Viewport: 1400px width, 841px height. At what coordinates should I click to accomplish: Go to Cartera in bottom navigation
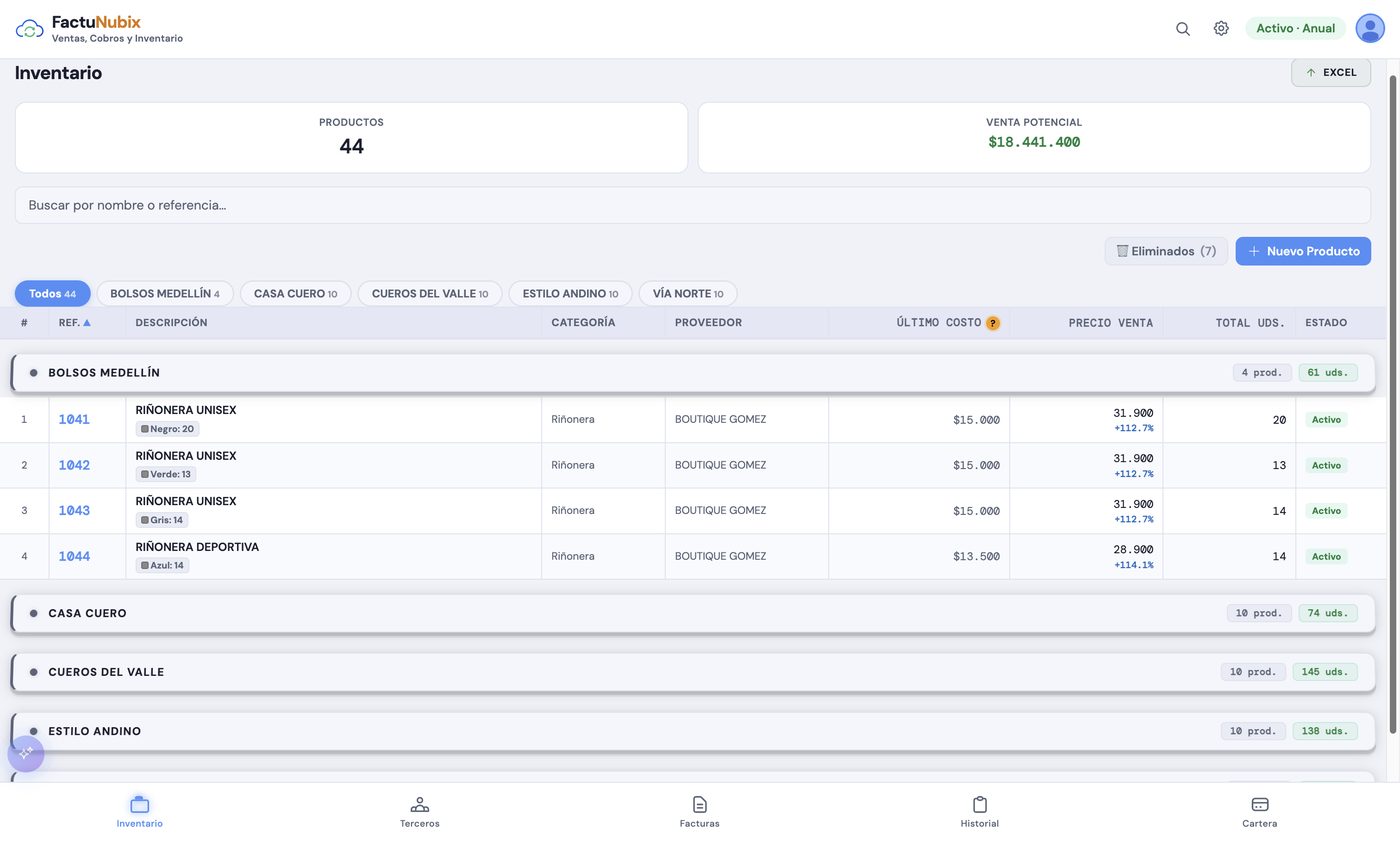[x=1260, y=812]
